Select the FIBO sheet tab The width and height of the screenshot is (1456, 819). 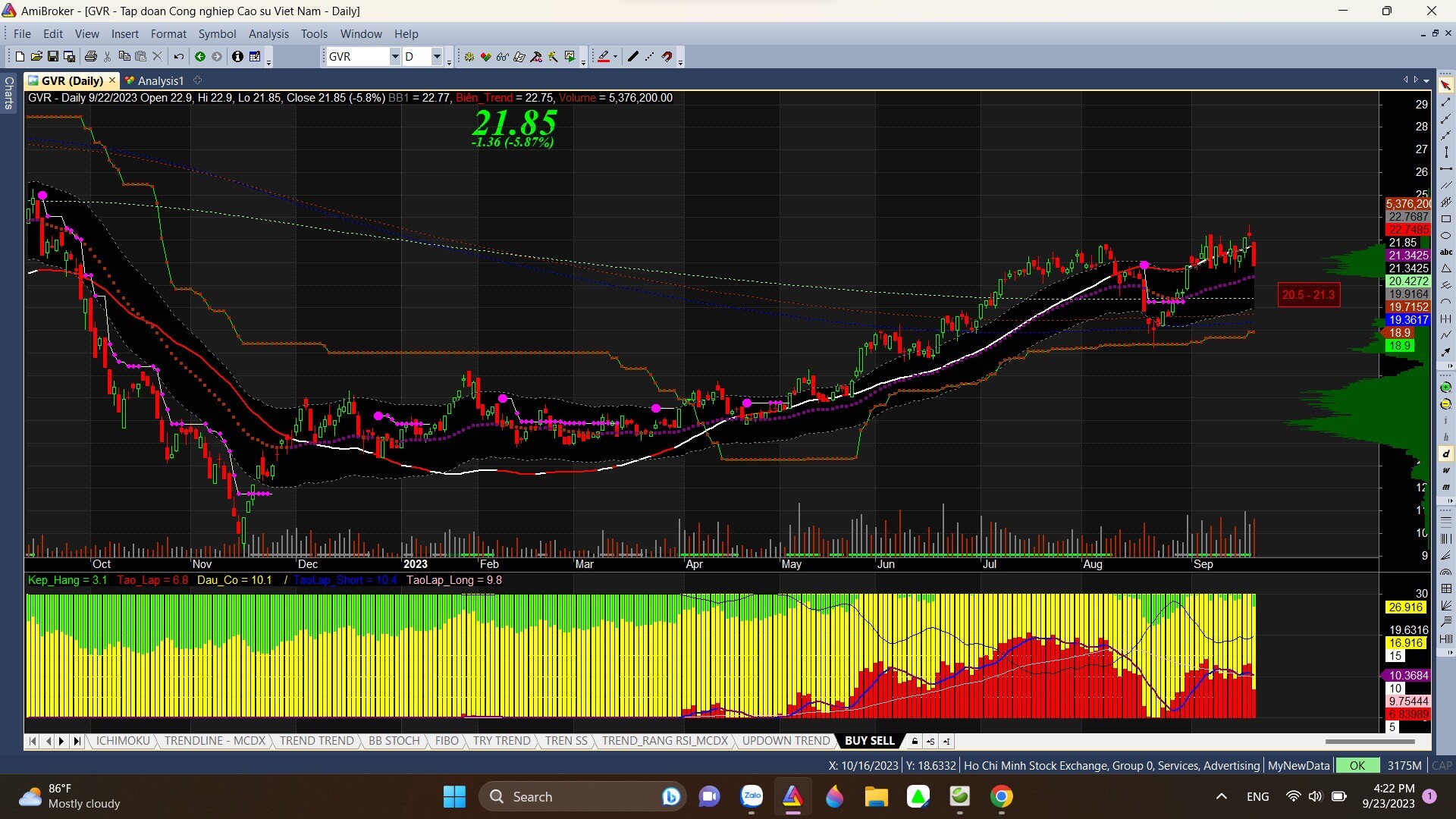coord(447,741)
